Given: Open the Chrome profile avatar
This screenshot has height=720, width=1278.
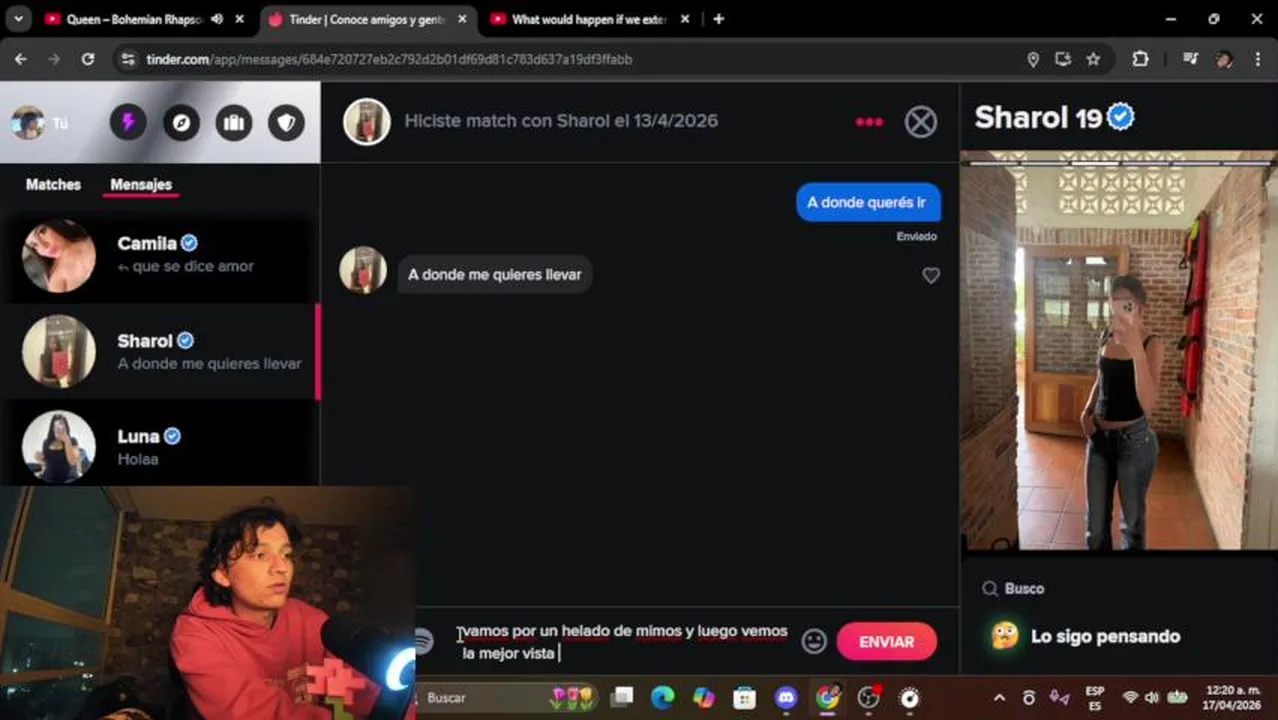Looking at the screenshot, I should click(x=1224, y=59).
